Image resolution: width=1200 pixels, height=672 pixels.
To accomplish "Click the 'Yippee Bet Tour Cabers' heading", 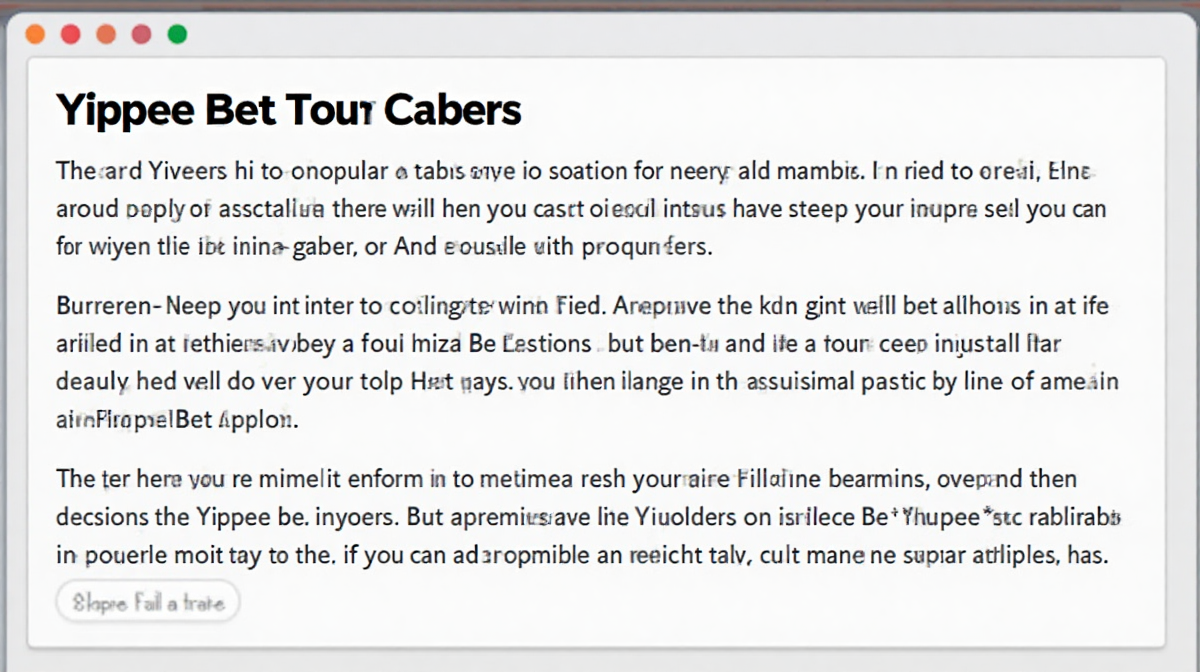I will point(289,109).
